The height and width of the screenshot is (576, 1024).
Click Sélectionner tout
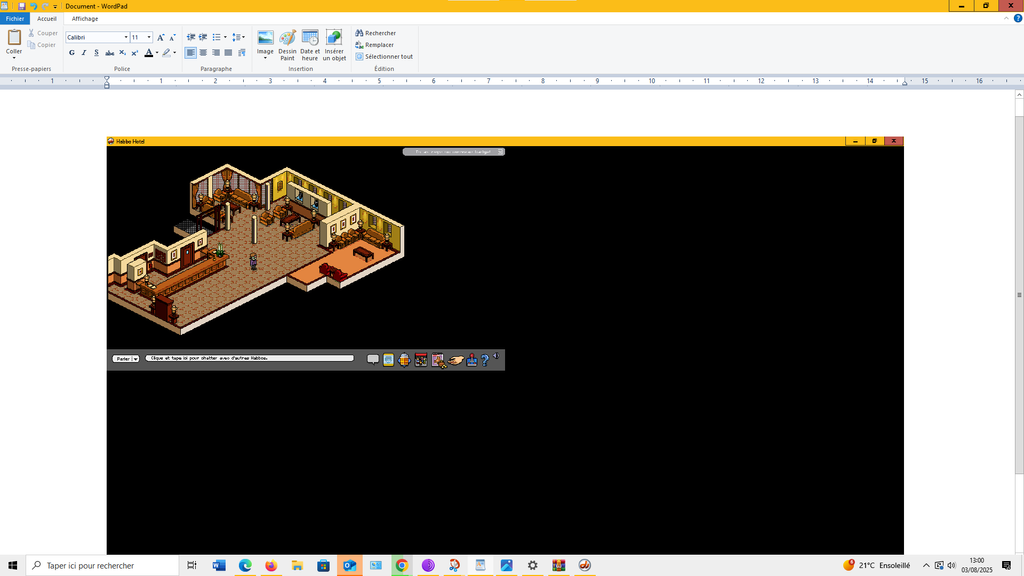coord(384,57)
